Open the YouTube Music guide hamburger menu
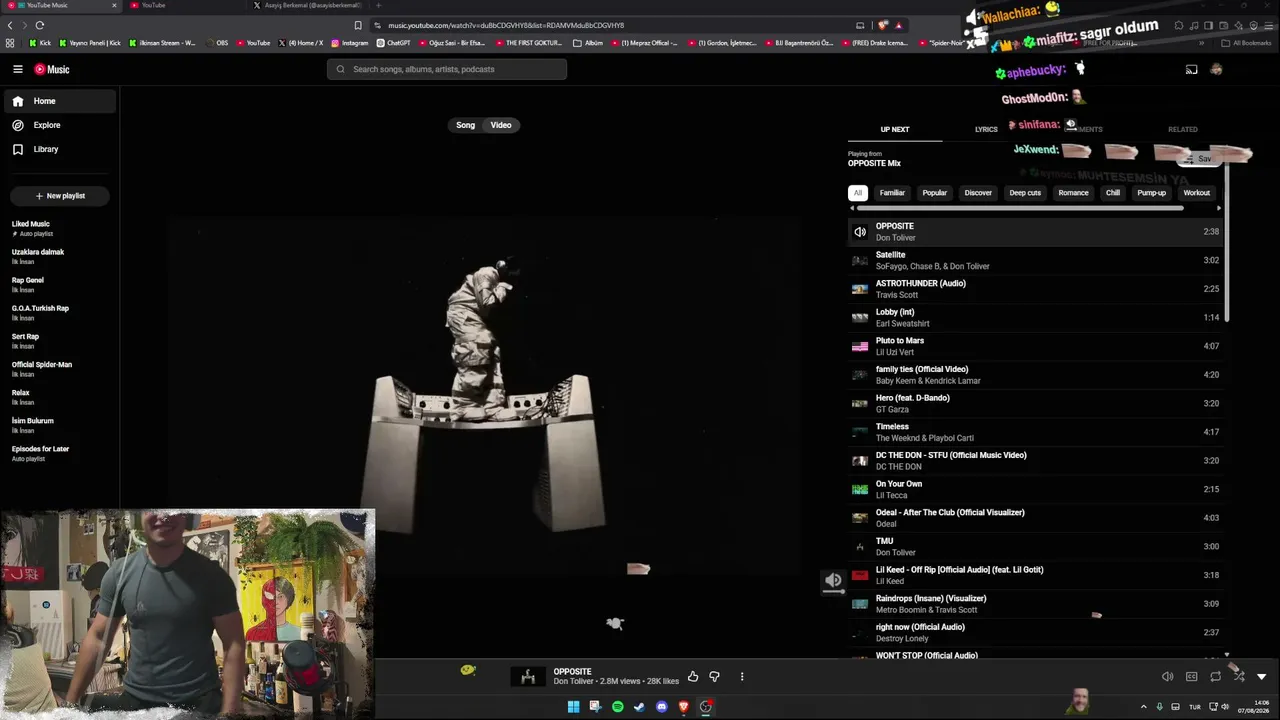Screen dimensions: 1280x720 (x=18, y=69)
